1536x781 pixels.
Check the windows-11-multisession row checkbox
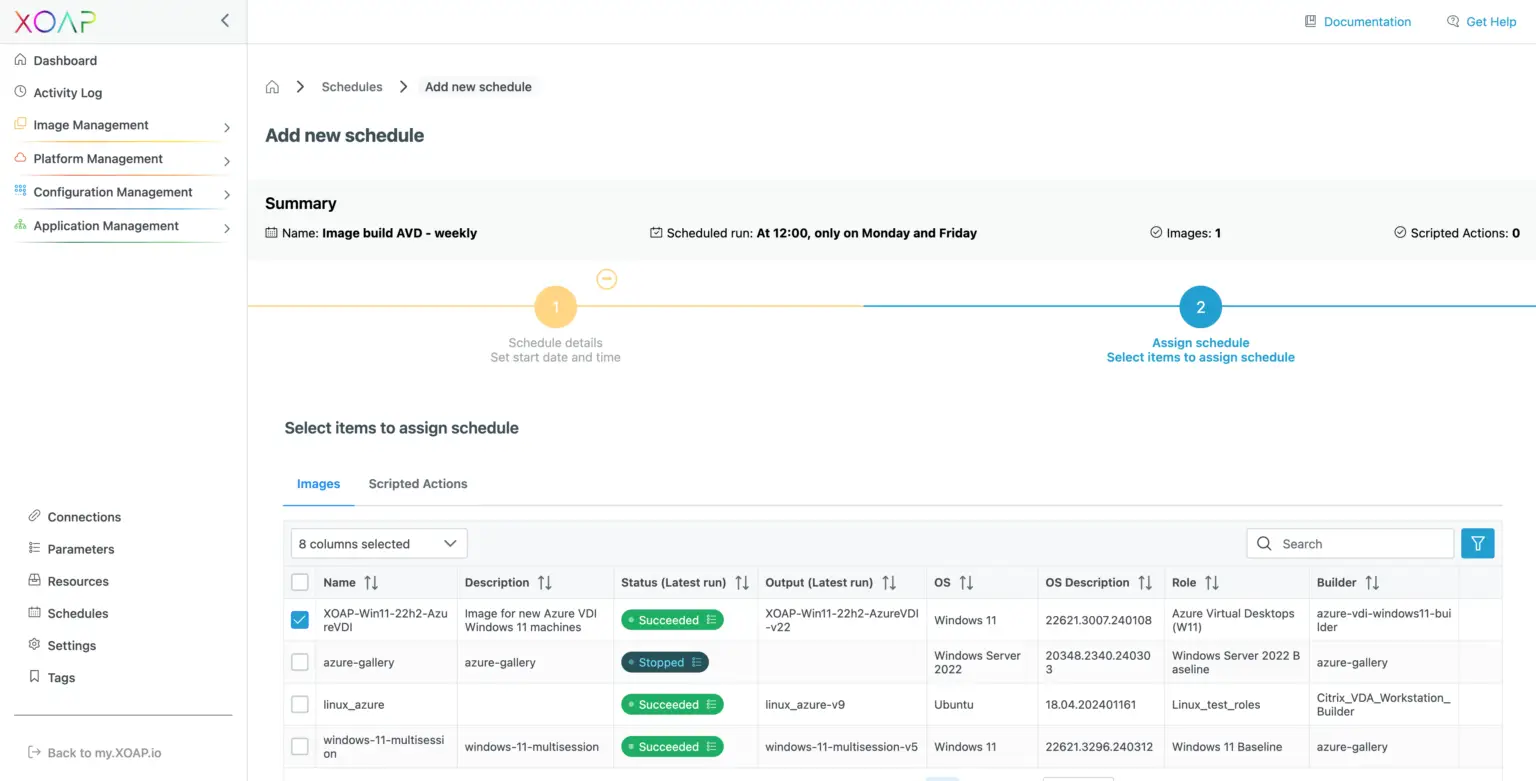tap(300, 746)
